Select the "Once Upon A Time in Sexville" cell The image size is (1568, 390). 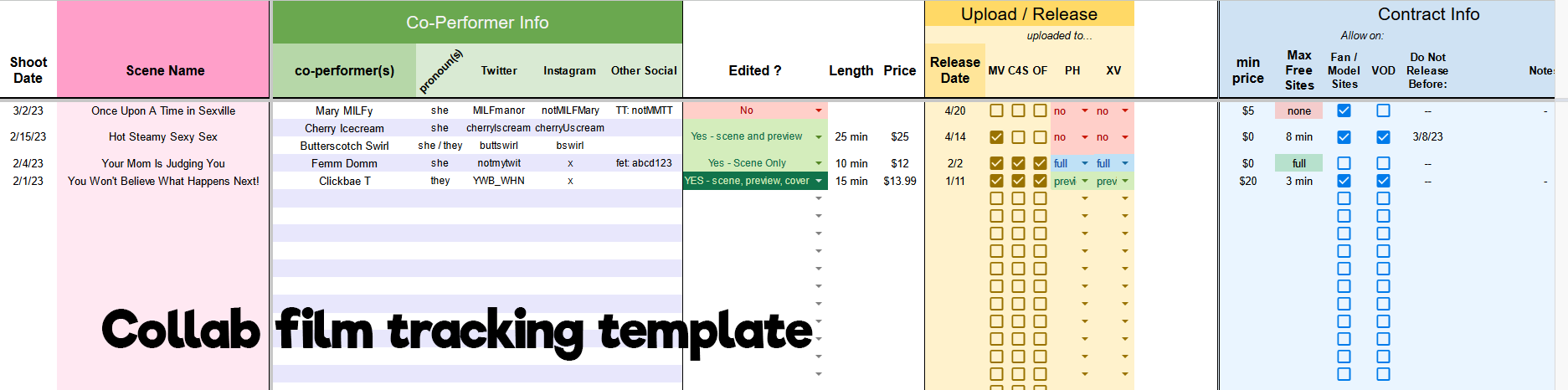[163, 110]
